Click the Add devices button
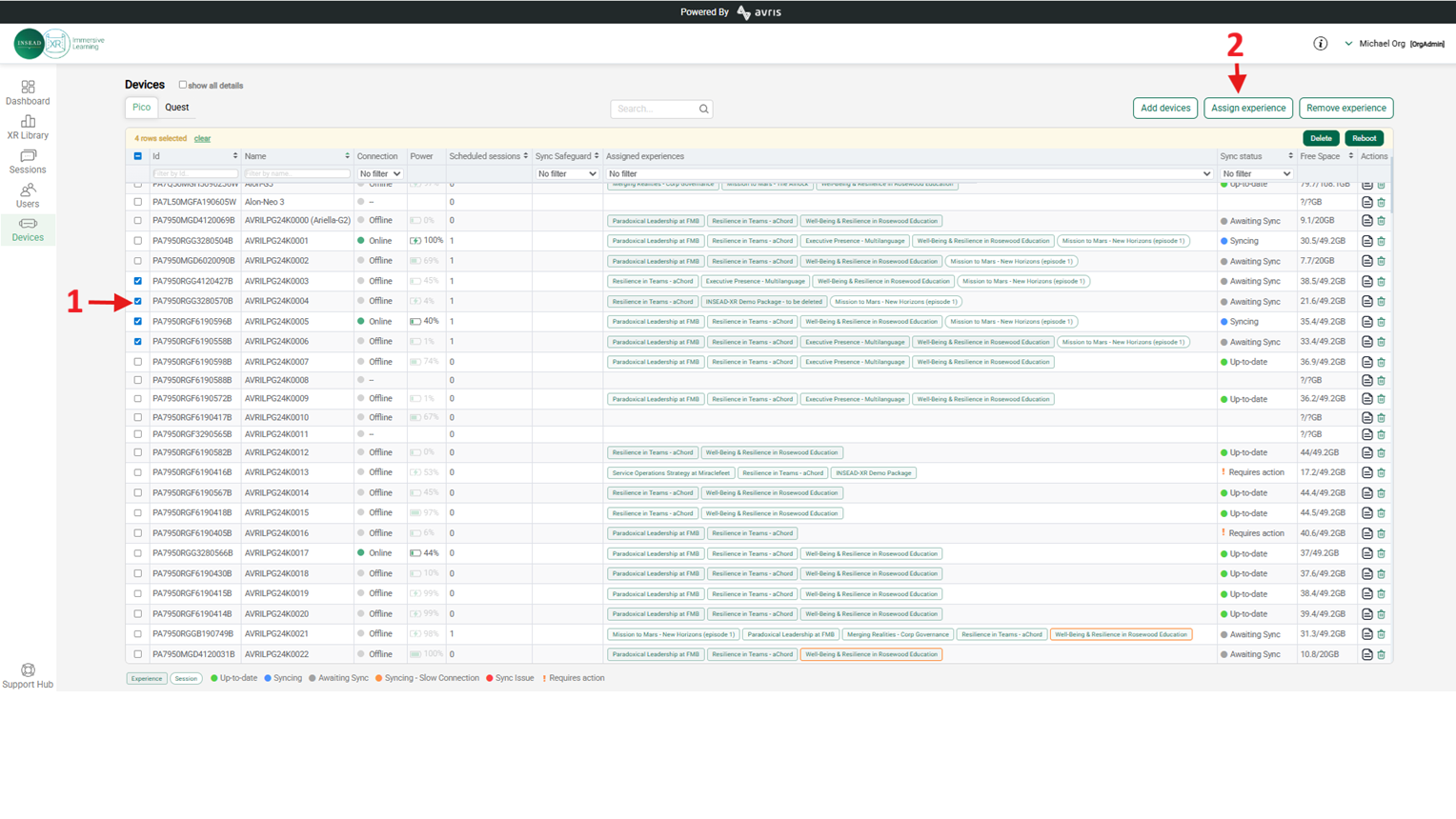The image size is (1456, 819). tap(1165, 109)
